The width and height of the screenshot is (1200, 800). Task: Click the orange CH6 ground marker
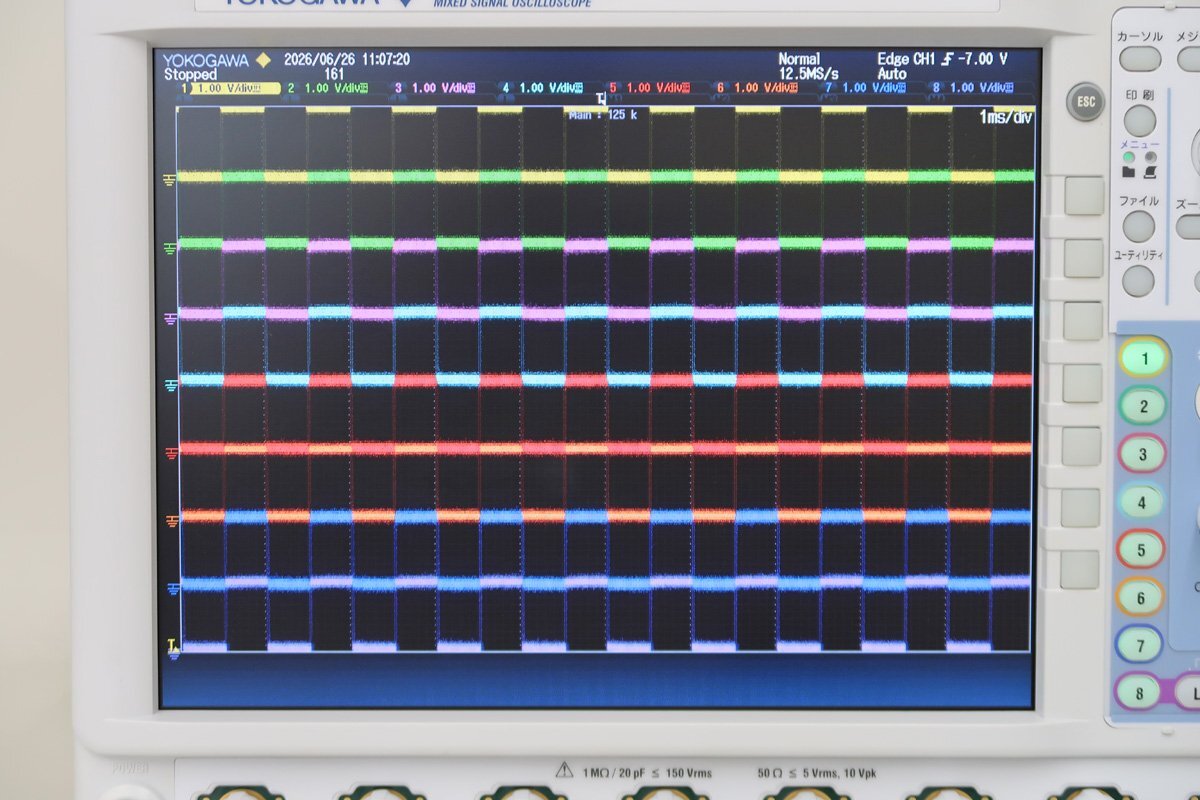click(172, 521)
